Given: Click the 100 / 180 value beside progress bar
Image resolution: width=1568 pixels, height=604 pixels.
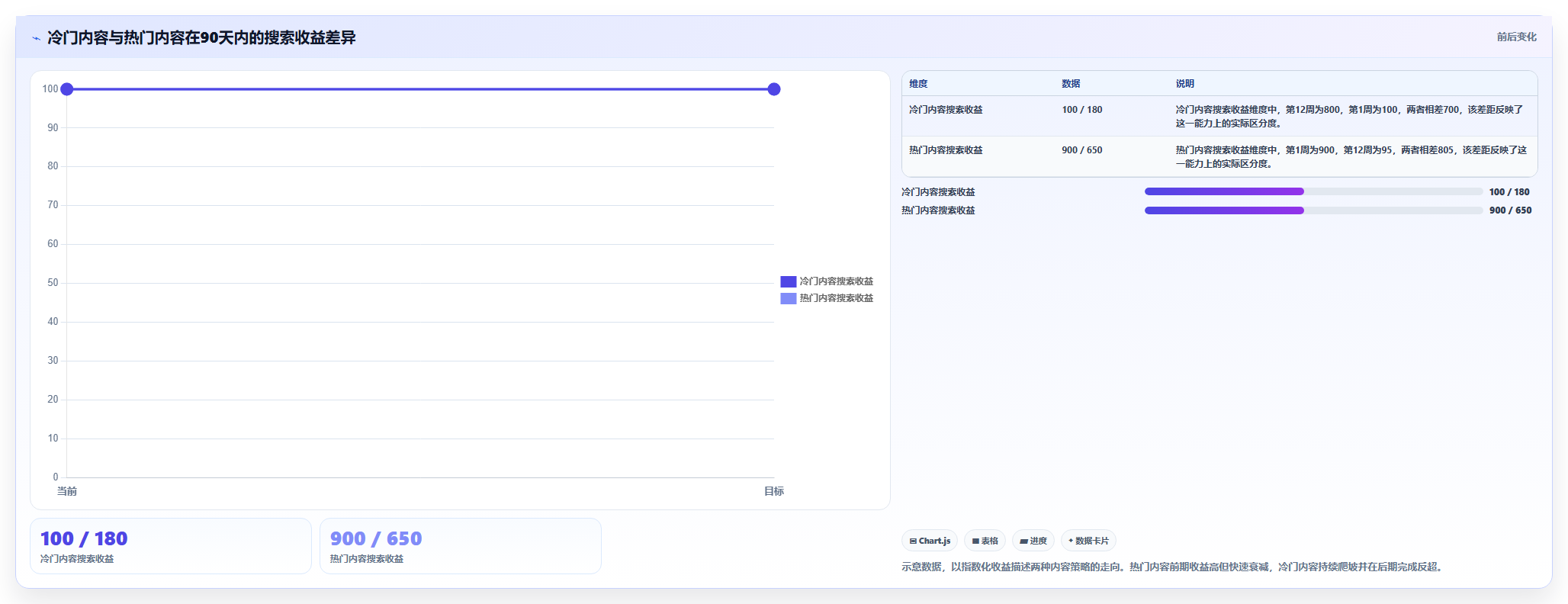Looking at the screenshot, I should pyautogui.click(x=1509, y=192).
